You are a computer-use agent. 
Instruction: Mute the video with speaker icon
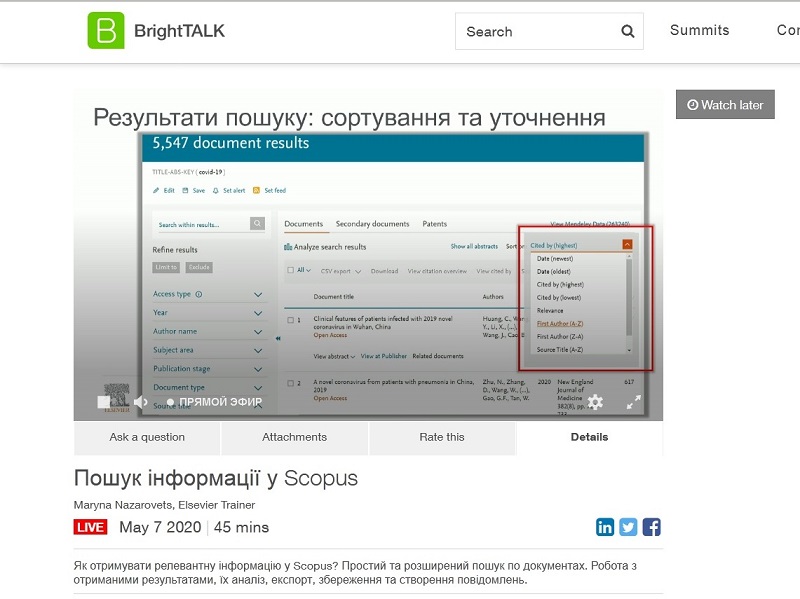tap(141, 402)
